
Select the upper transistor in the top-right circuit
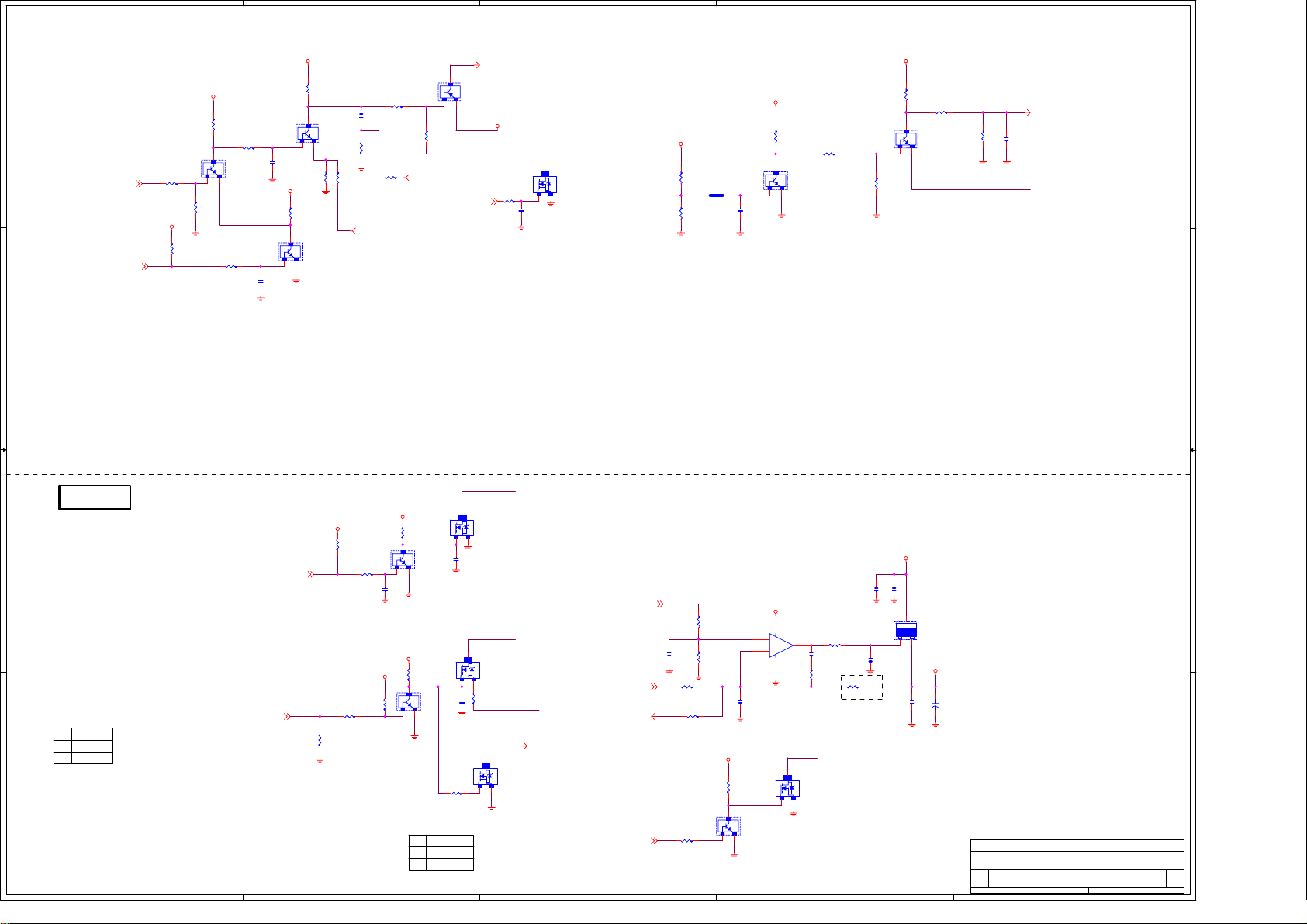(906, 139)
